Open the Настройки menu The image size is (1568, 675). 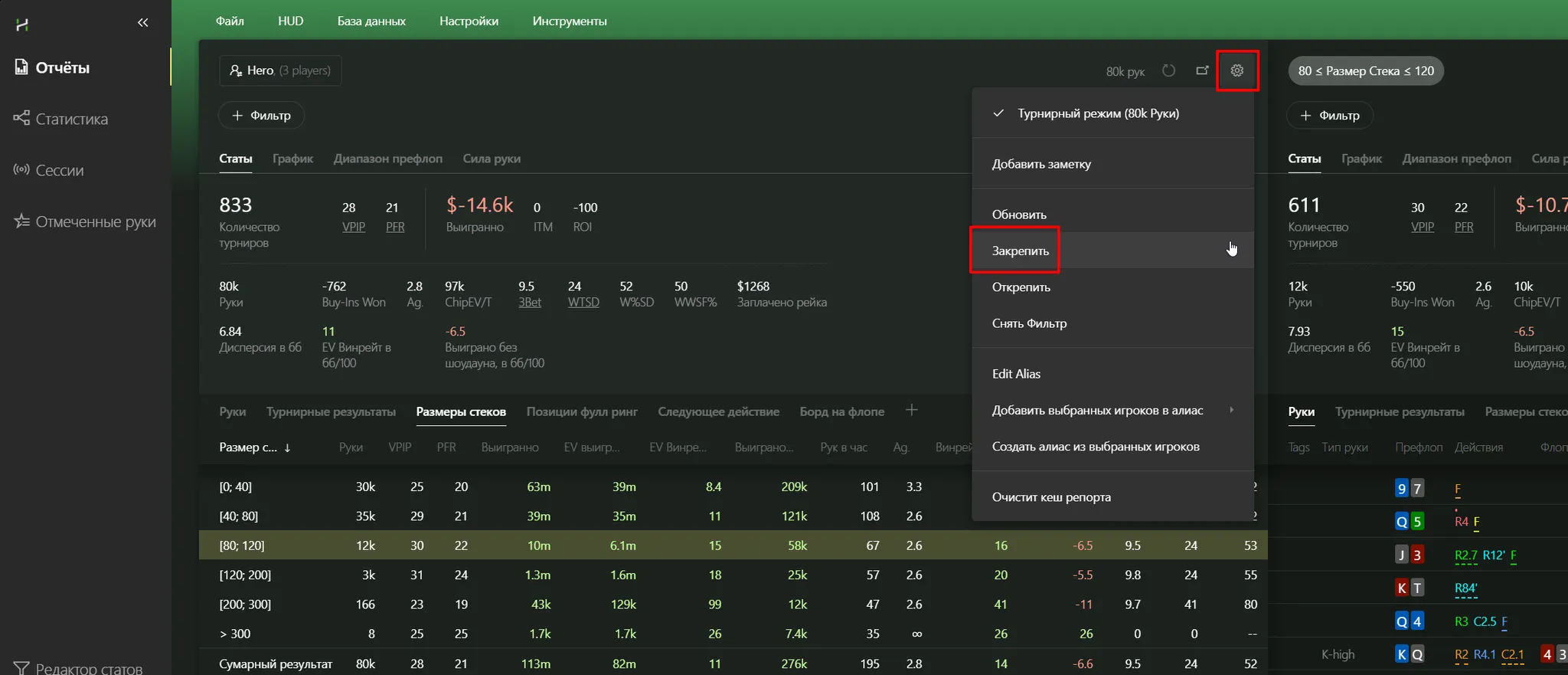click(x=469, y=21)
